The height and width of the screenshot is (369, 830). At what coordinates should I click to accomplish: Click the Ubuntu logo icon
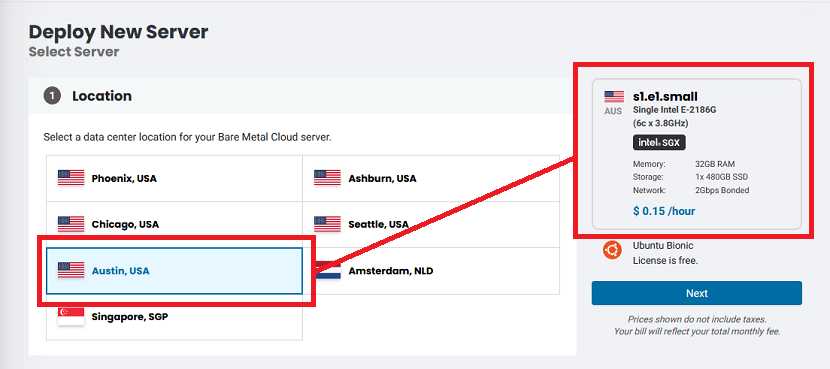pos(612,250)
